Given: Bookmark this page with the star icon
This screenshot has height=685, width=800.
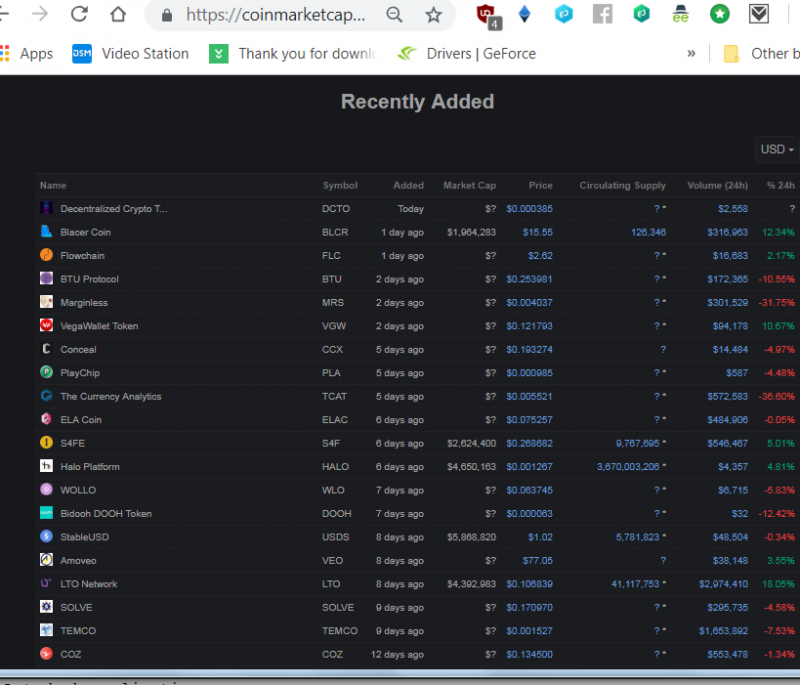Looking at the screenshot, I should (433, 15).
